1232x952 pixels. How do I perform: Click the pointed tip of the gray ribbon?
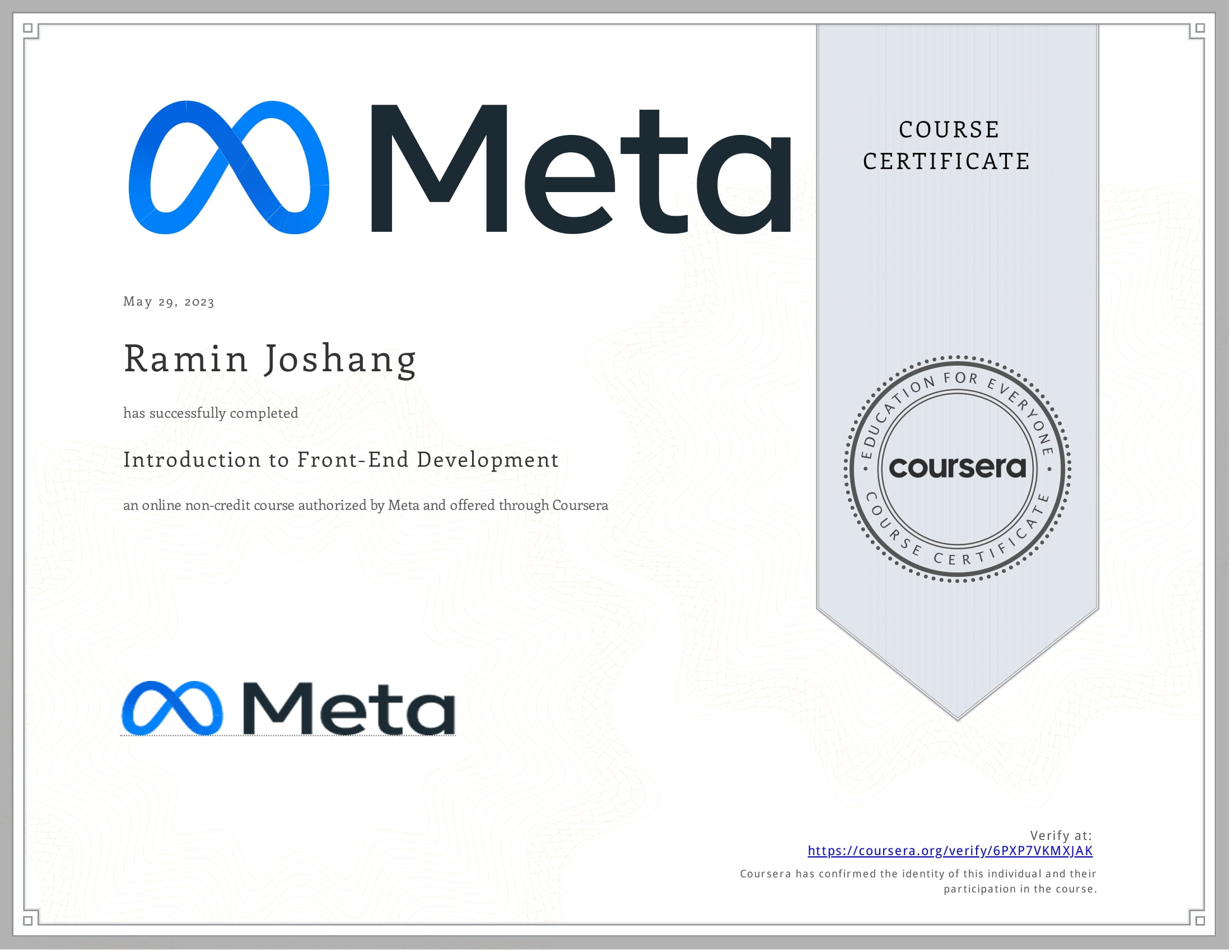coord(957,715)
